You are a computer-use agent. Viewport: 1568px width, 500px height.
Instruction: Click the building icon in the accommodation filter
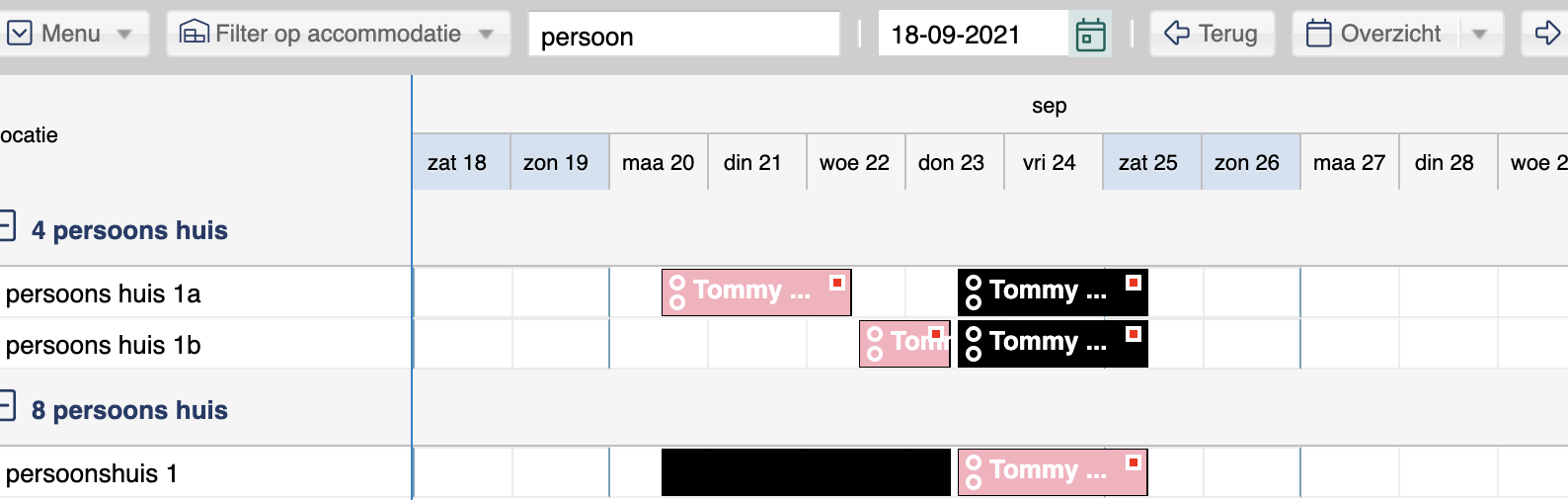click(194, 33)
